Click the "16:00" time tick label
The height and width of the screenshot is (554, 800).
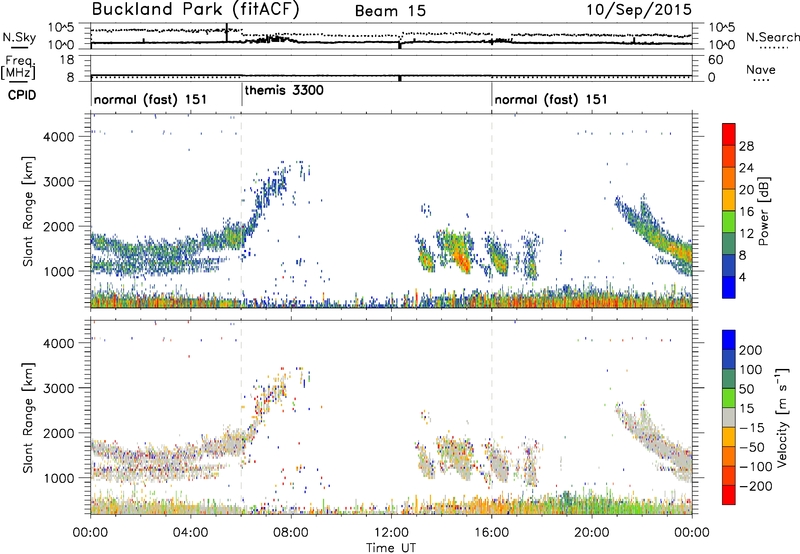(491, 533)
